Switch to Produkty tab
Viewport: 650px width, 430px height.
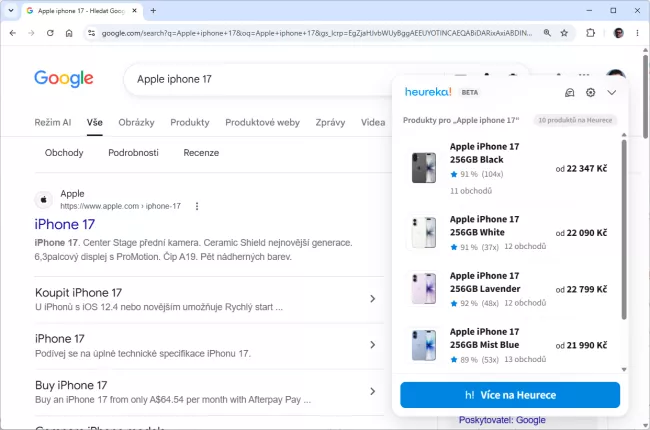190,122
